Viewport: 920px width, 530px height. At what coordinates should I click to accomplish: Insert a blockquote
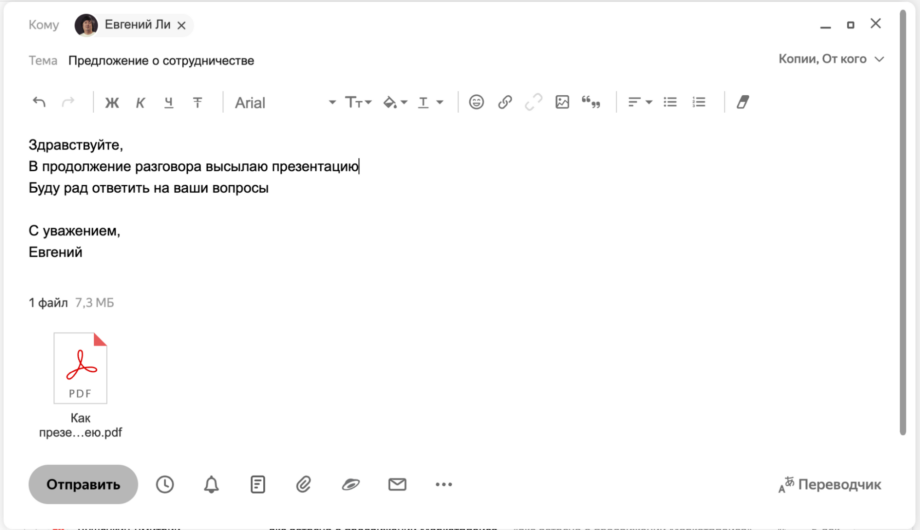[x=591, y=102]
